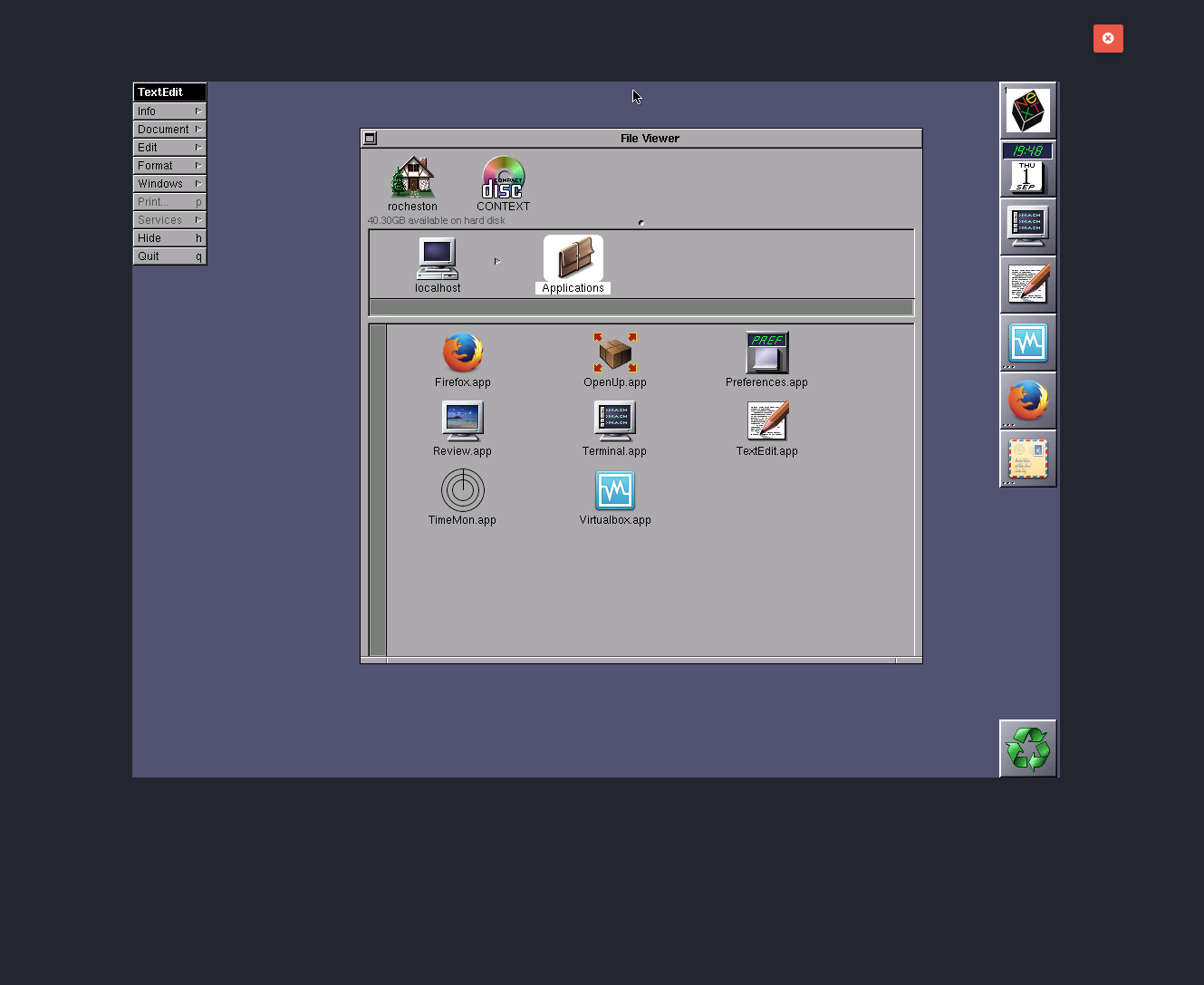Choose Print... from TextEdit menu

[169, 201]
